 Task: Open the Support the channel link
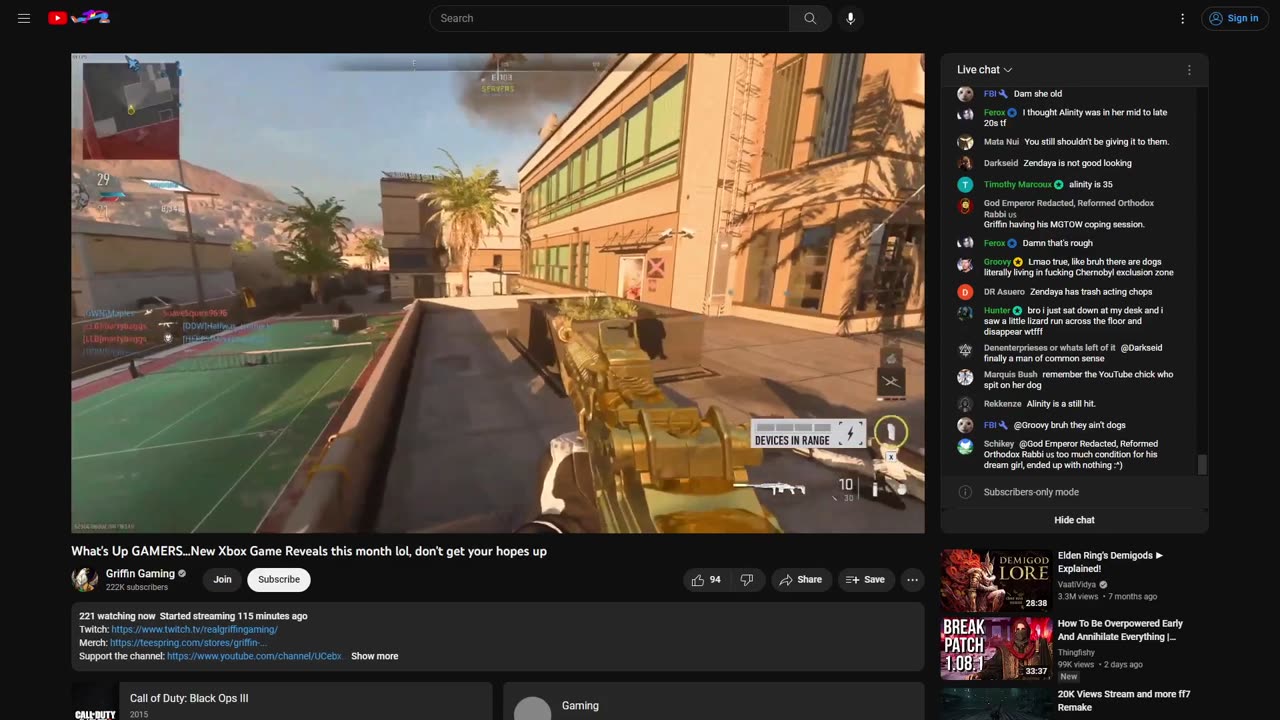click(255, 656)
